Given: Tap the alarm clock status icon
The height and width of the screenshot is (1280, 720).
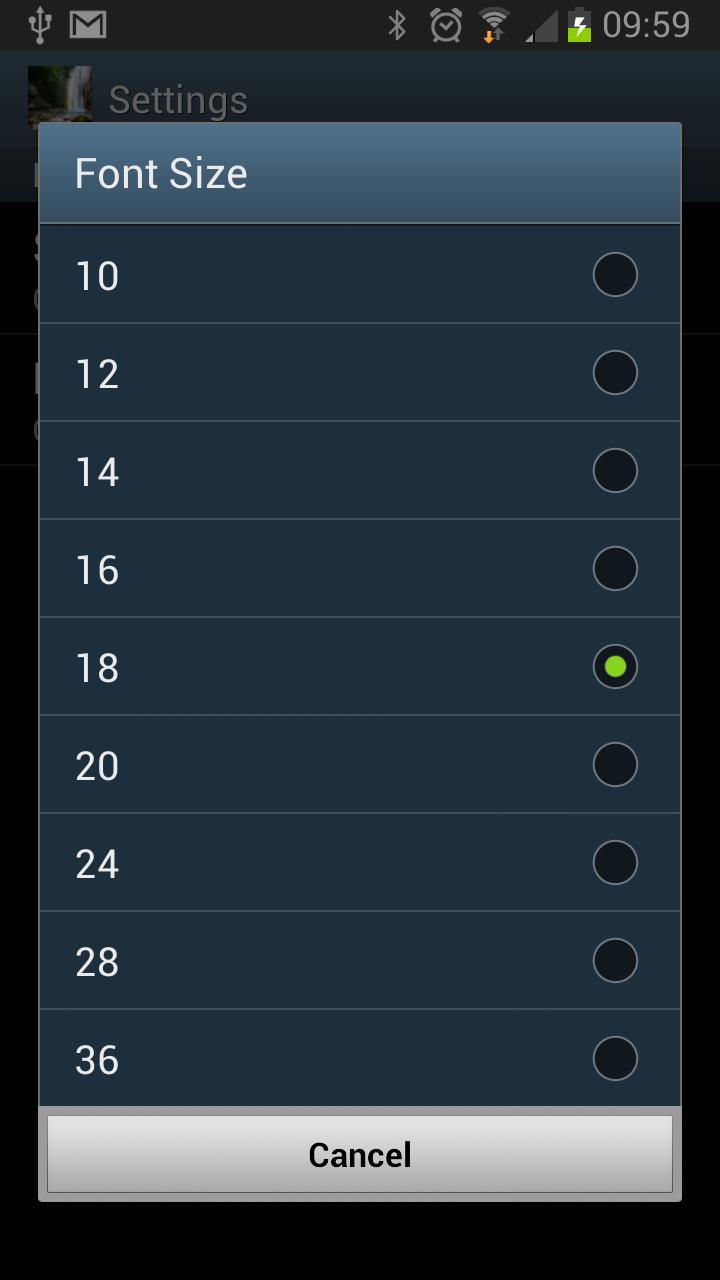Looking at the screenshot, I should click(445, 24).
